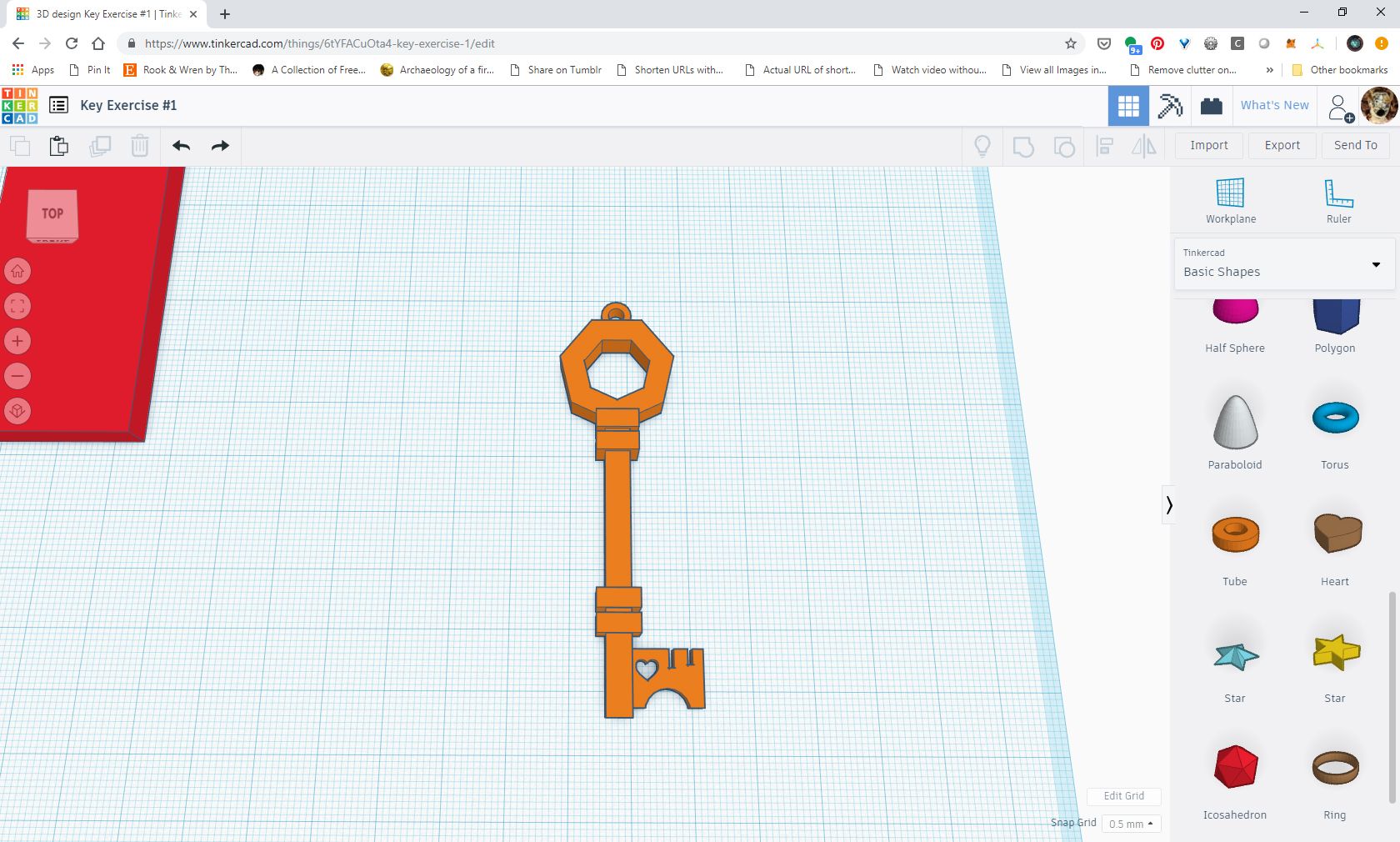This screenshot has width=1400, height=842.
Task: Toggle show all hidden objects
Action: click(x=982, y=146)
